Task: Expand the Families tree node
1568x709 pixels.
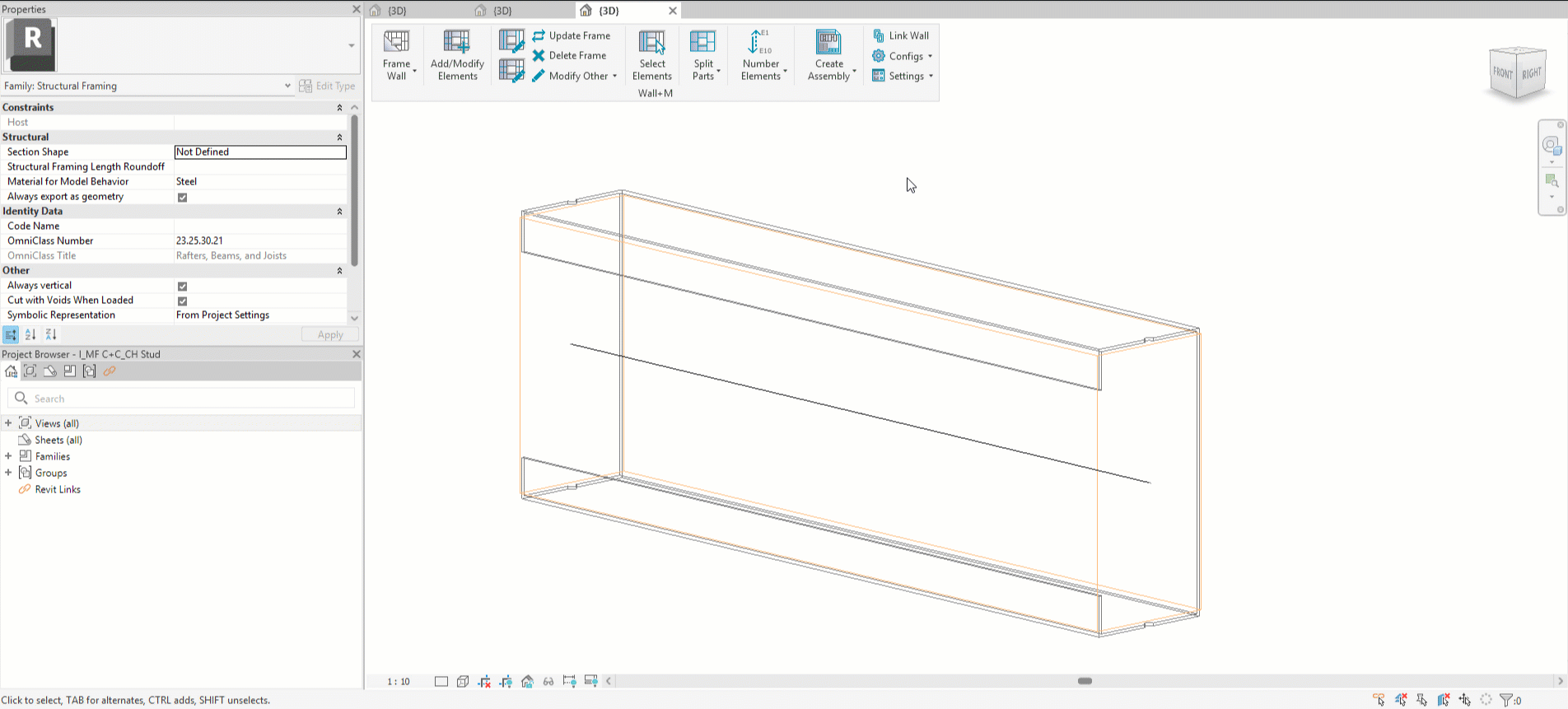Action: pos(8,456)
